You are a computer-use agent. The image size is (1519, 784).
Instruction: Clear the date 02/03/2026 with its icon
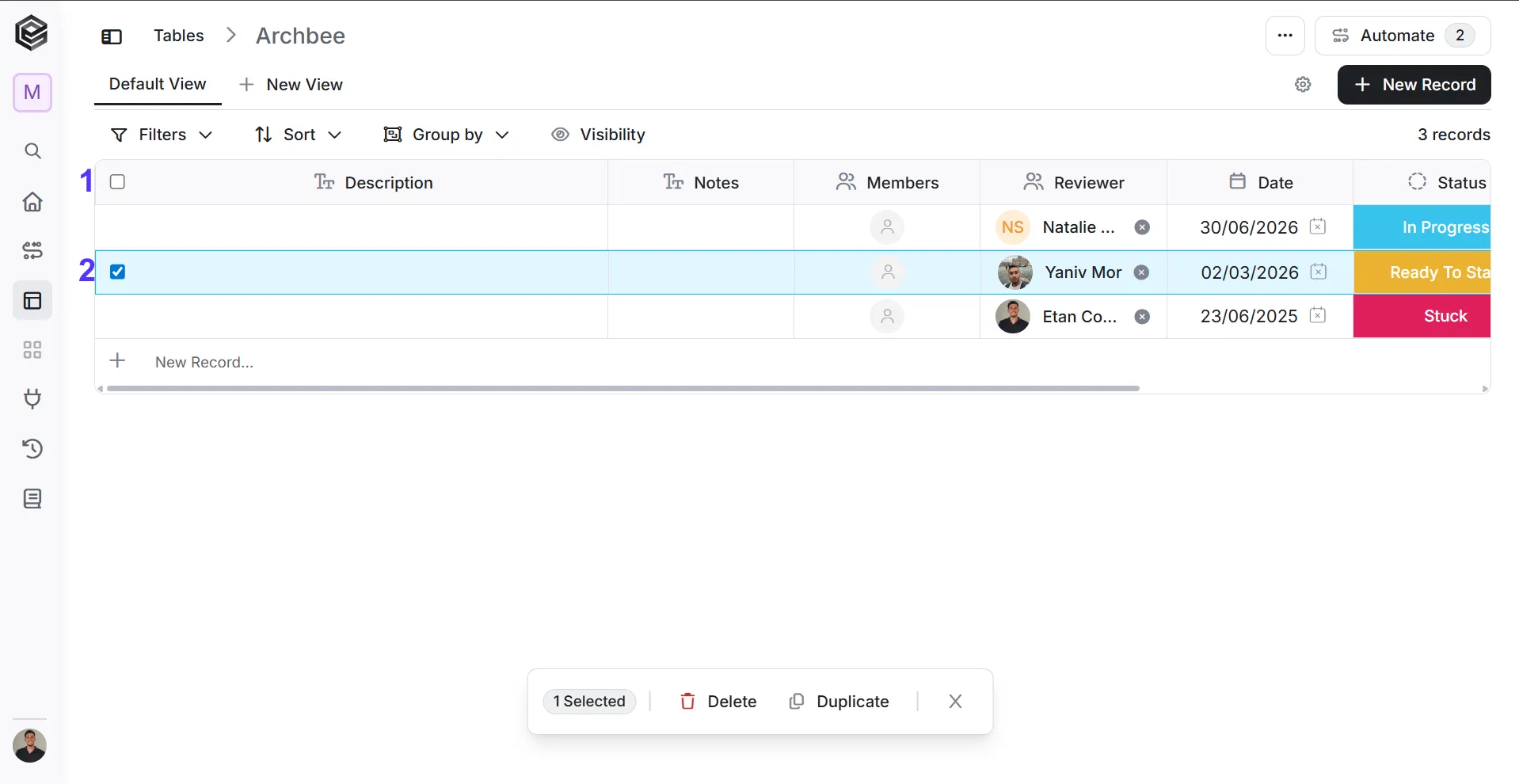(1319, 272)
